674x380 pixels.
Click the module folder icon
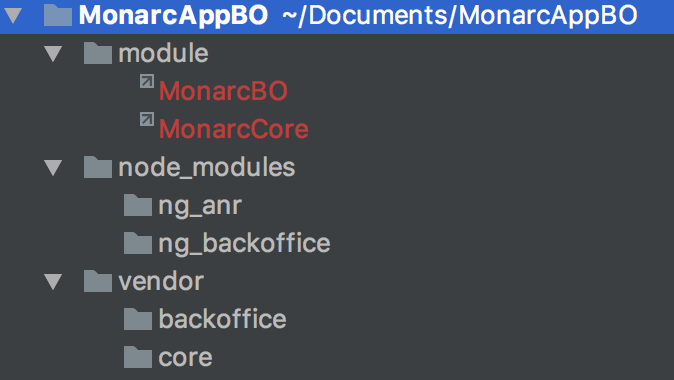pos(98,53)
